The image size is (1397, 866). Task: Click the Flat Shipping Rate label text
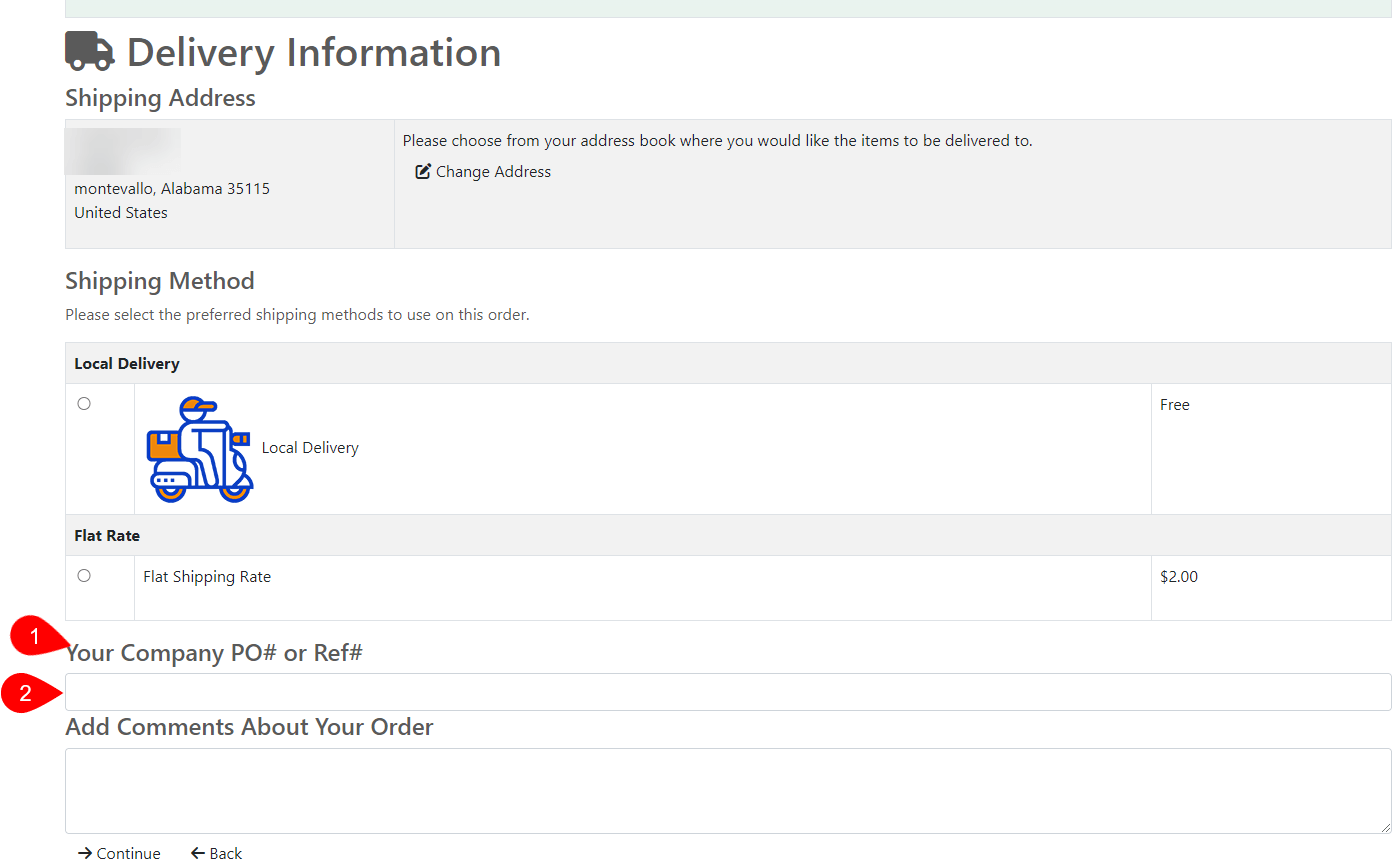click(207, 577)
